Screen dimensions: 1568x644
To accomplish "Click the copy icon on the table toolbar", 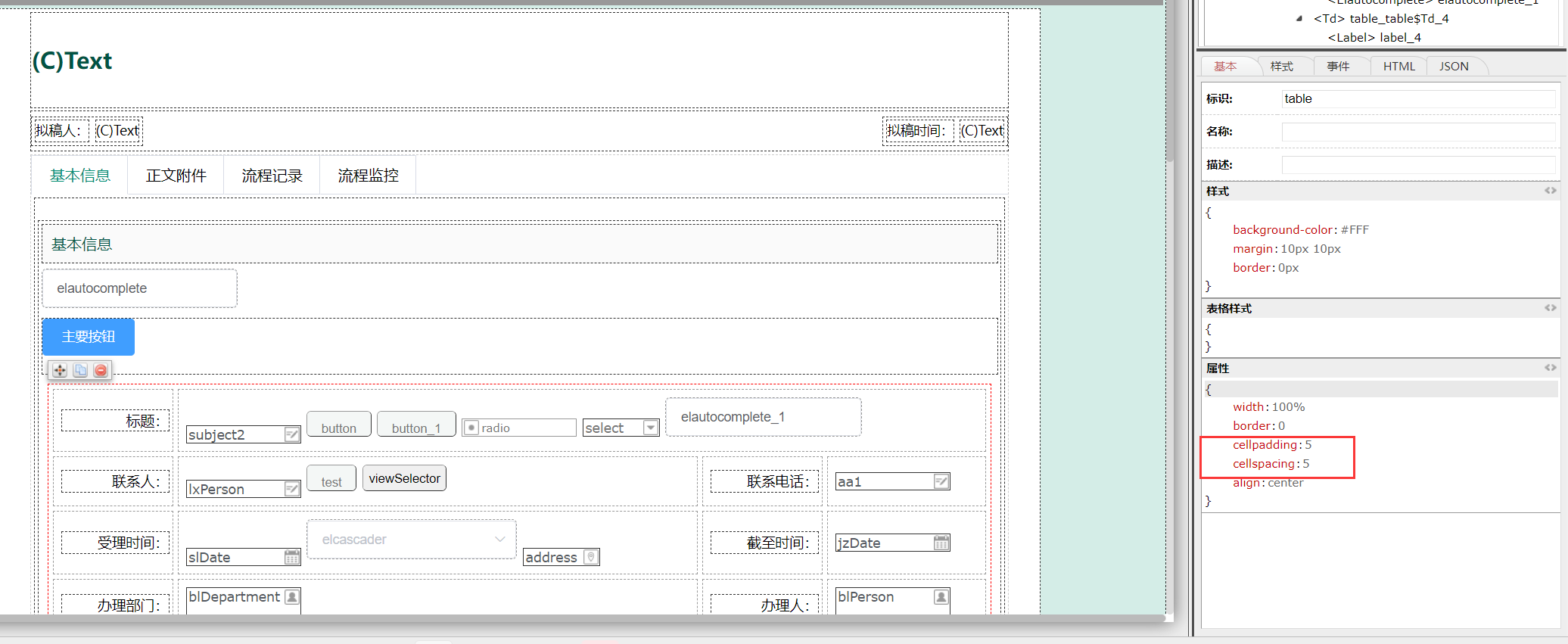I will coord(80,370).
